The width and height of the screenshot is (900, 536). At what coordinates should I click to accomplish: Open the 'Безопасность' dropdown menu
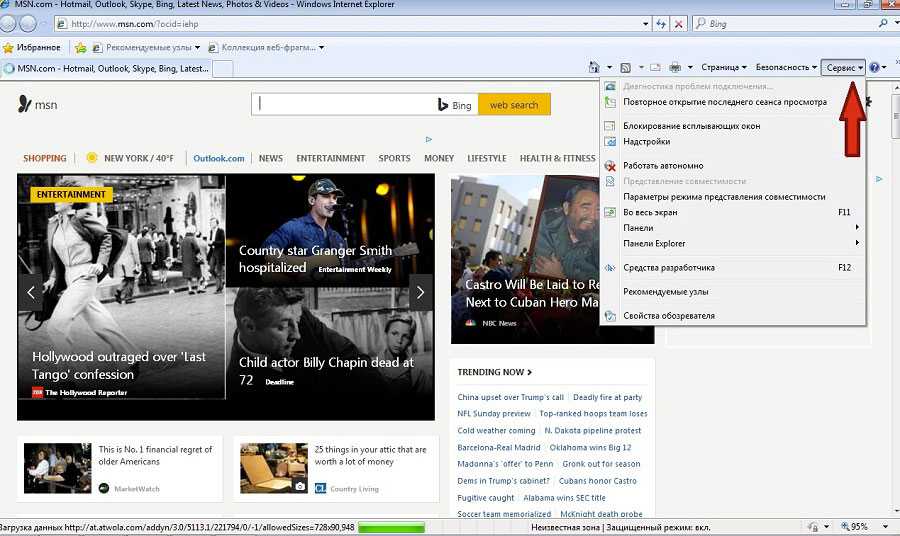coord(786,67)
